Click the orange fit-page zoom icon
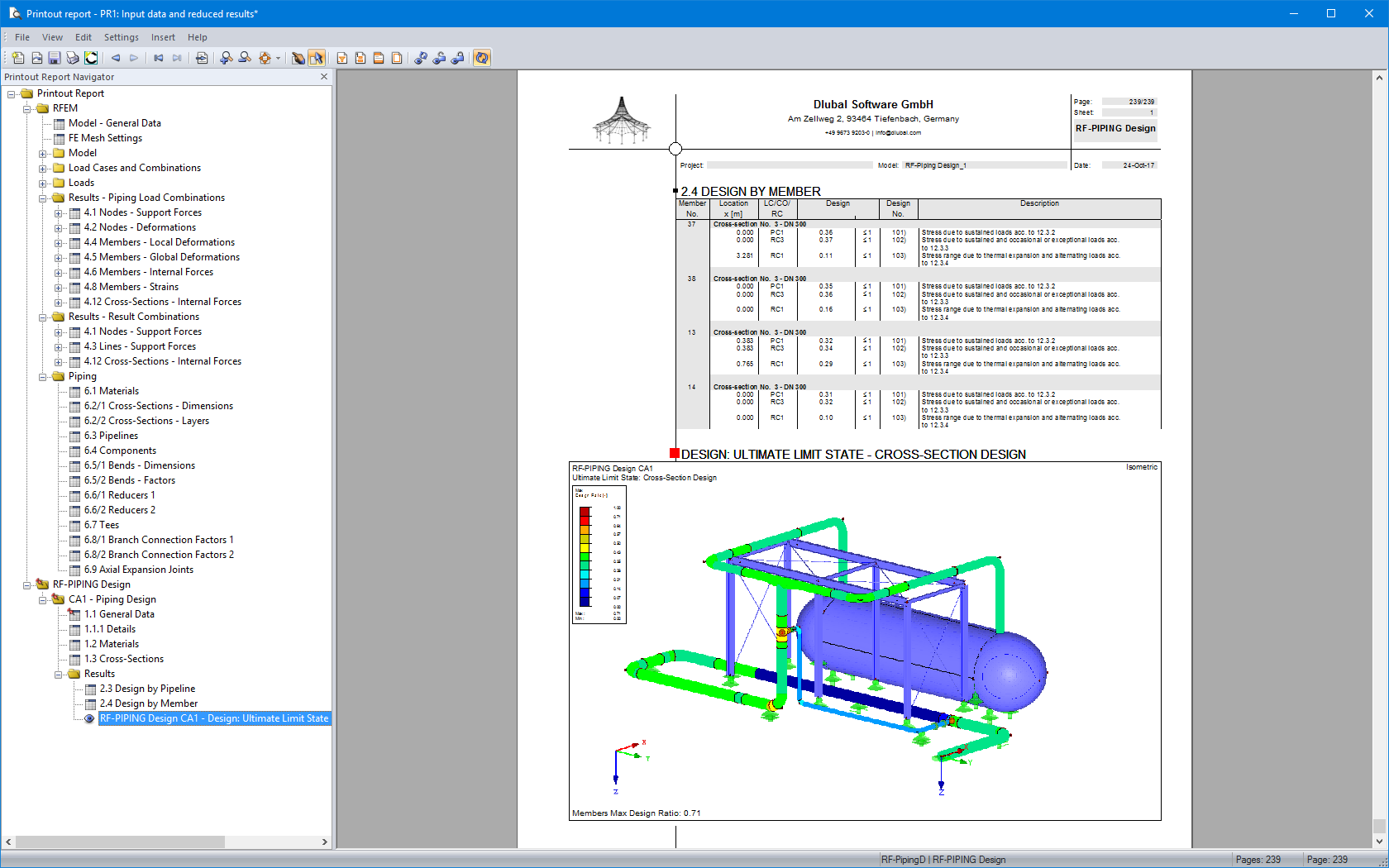This screenshot has width=1389, height=868. (x=265, y=58)
